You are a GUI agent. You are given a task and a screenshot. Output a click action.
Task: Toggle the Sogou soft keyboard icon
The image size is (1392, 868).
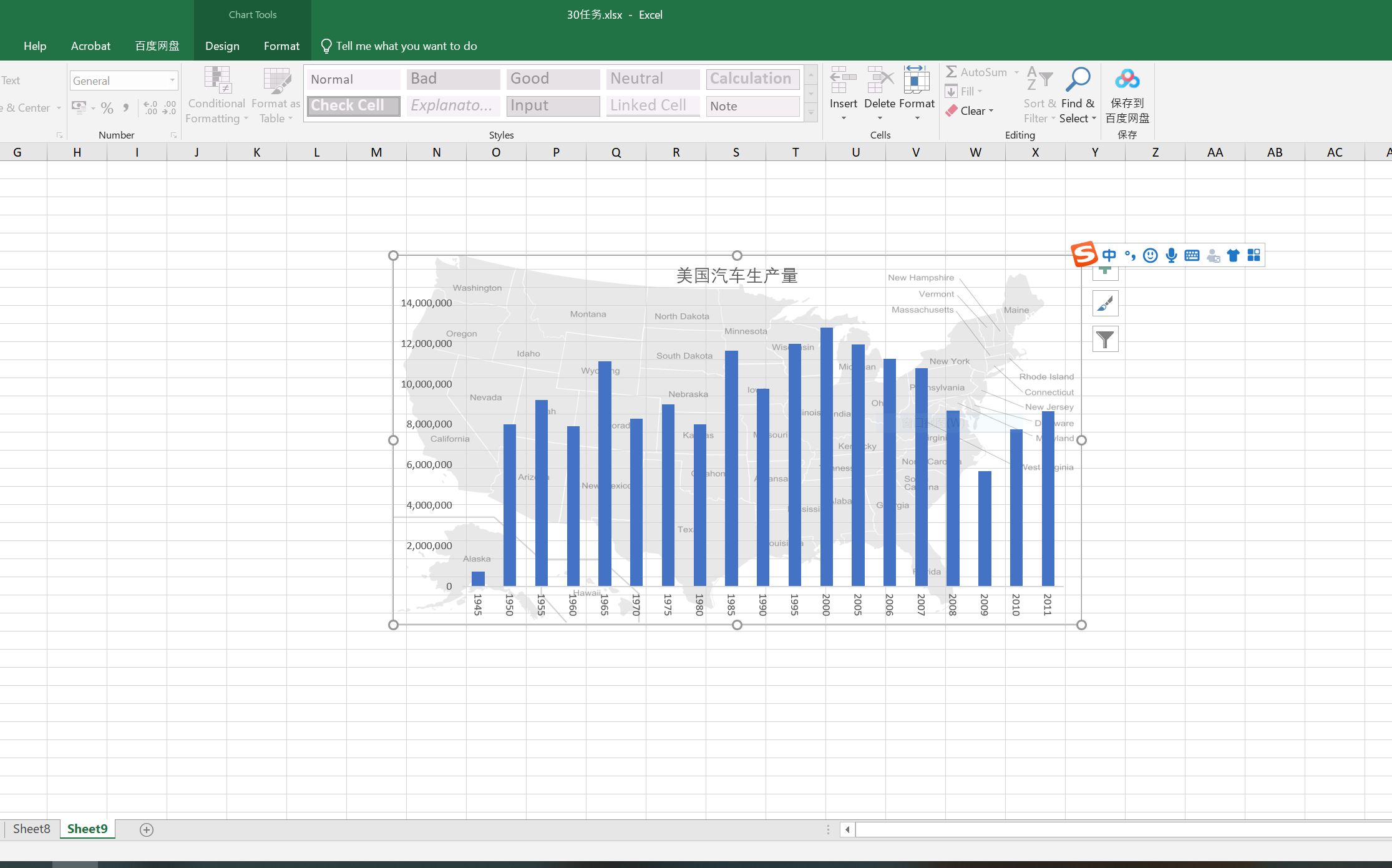tap(1192, 255)
